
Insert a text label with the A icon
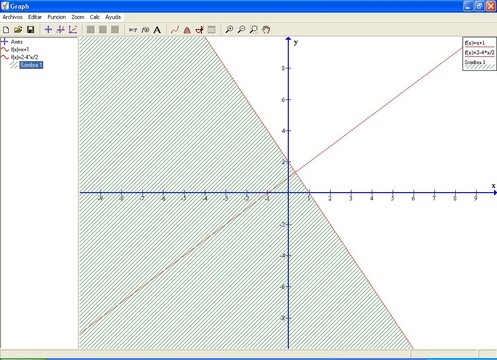pos(157,30)
